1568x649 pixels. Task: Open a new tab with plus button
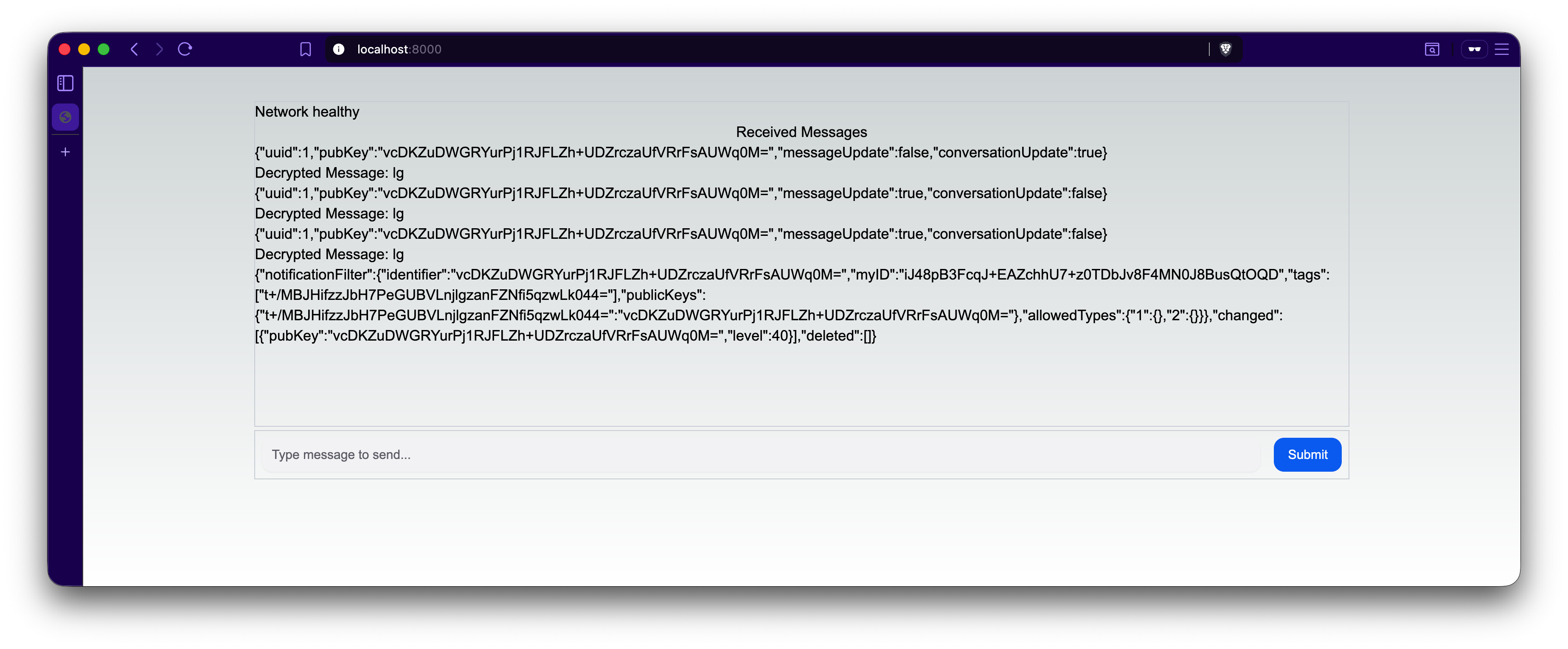point(65,152)
